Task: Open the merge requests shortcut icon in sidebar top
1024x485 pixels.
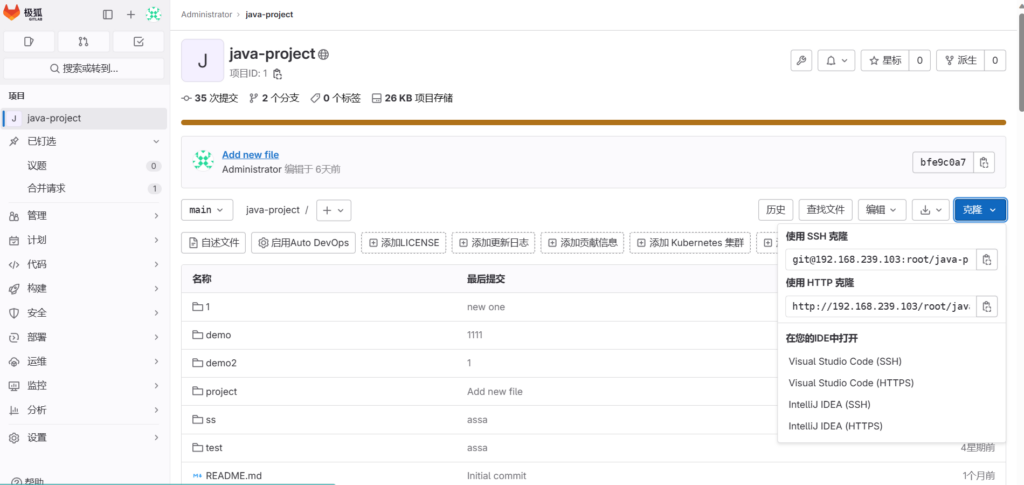Action: point(84,41)
